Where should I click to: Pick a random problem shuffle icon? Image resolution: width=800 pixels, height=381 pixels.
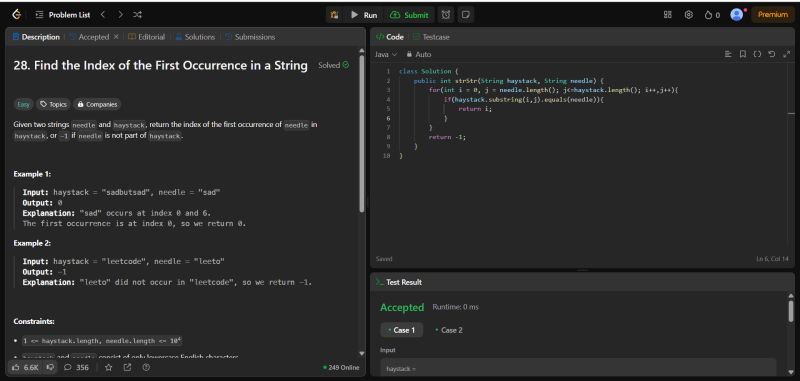[x=137, y=15]
